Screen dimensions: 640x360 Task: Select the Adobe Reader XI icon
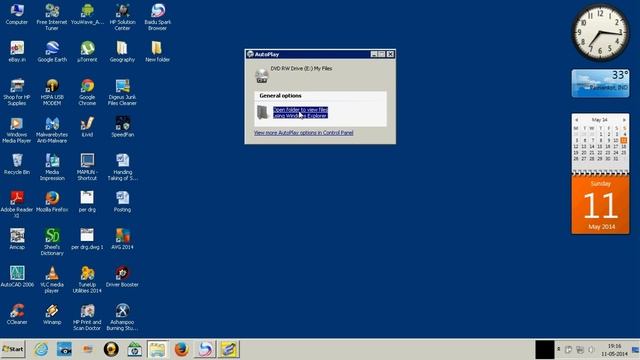tap(17, 204)
